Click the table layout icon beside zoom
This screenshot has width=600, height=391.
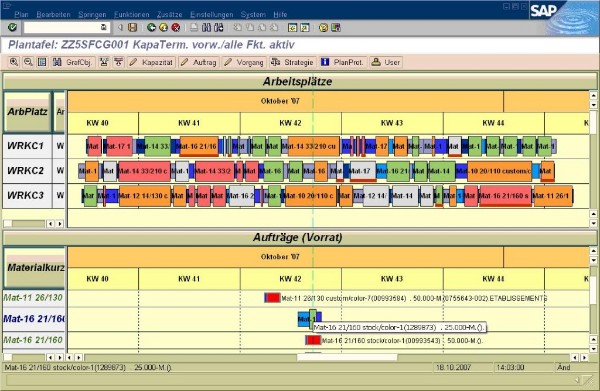(42, 62)
